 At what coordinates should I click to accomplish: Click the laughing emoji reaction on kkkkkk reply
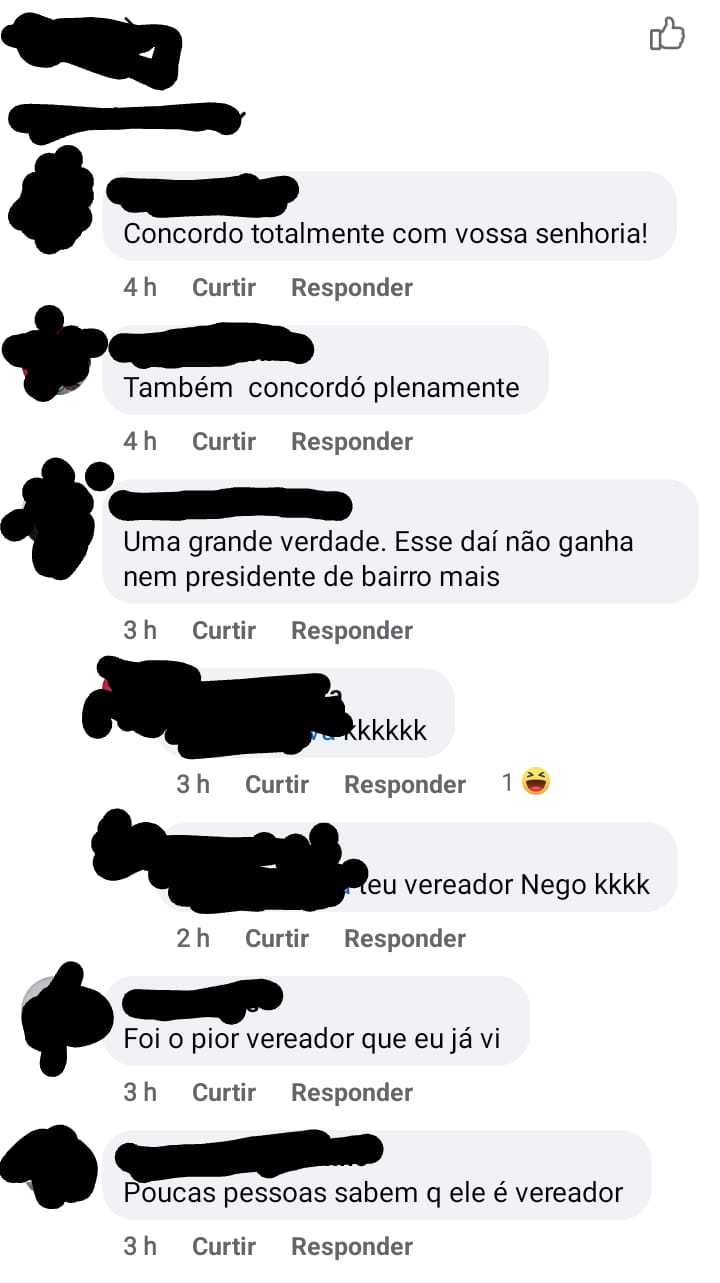pyautogui.click(x=536, y=782)
